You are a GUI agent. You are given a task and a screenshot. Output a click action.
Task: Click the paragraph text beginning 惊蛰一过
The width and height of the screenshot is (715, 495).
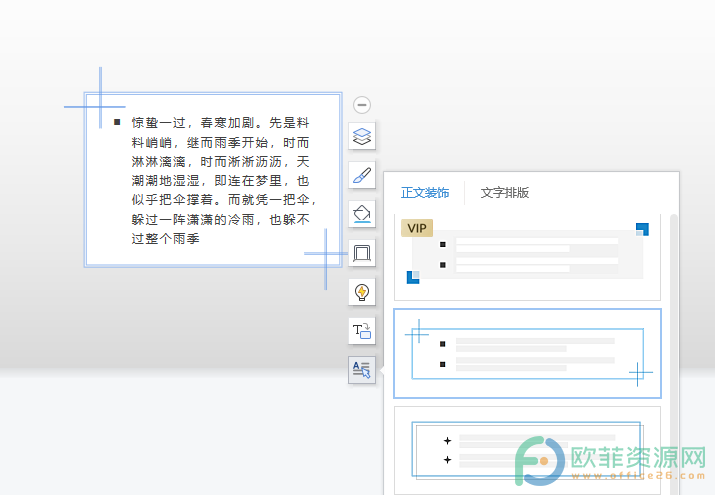[222, 180]
